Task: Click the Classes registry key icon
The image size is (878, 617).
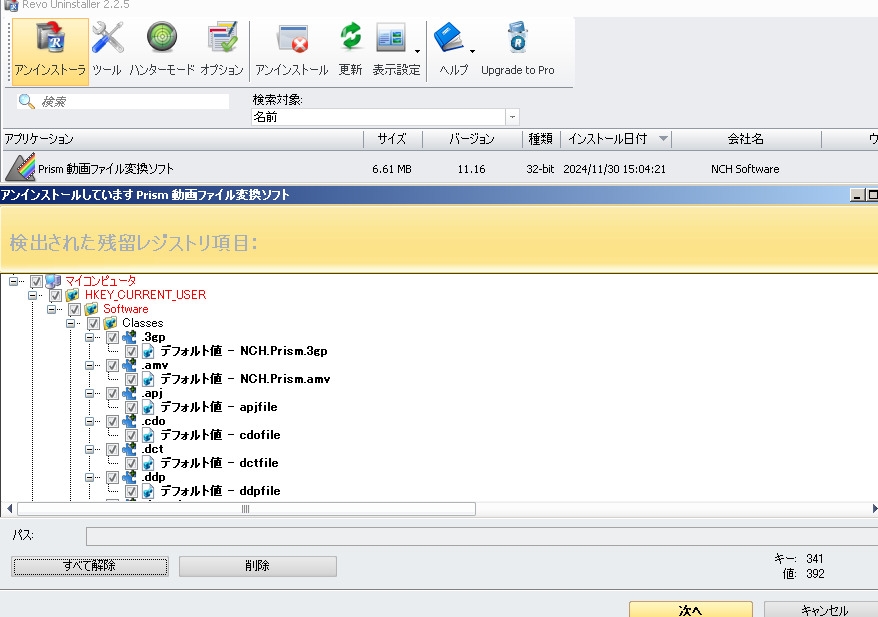Action: 110,323
